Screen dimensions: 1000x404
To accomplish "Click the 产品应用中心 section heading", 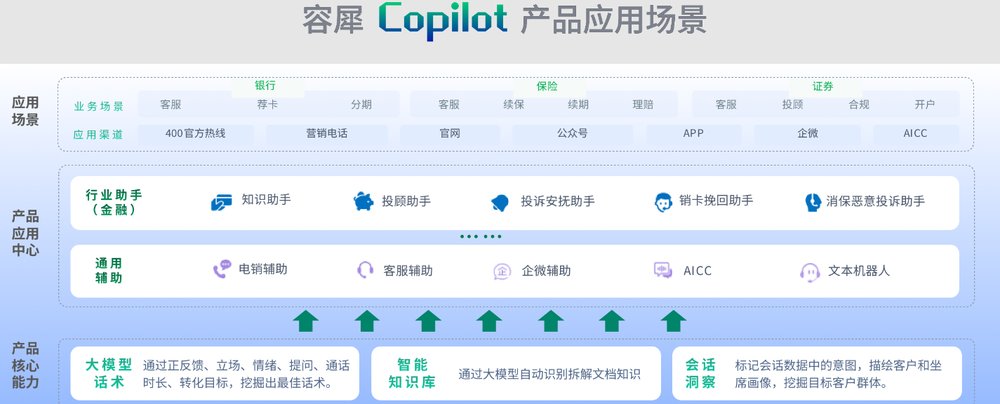I will point(26,233).
